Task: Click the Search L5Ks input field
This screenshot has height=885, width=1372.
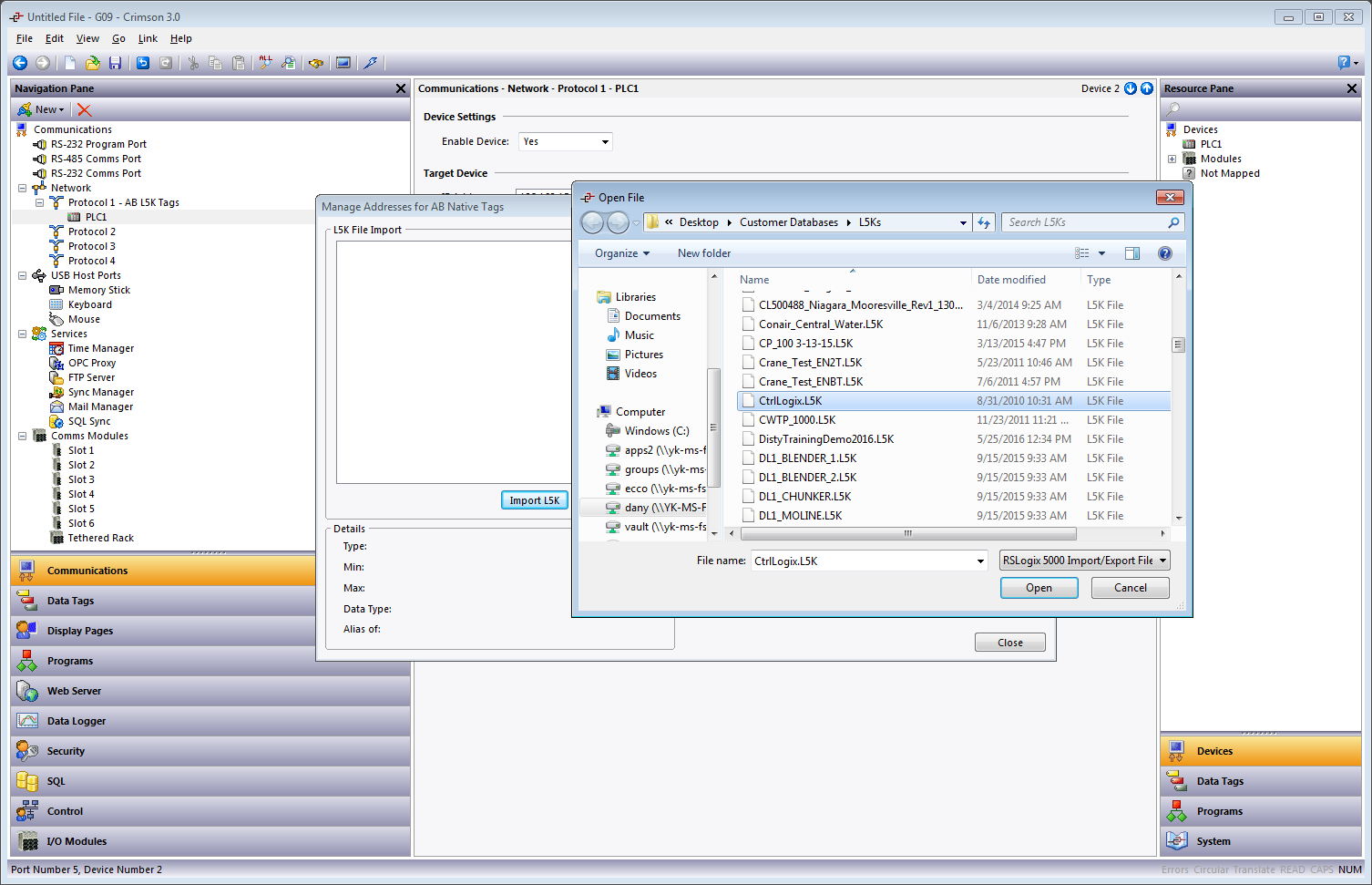Action: 1084,222
